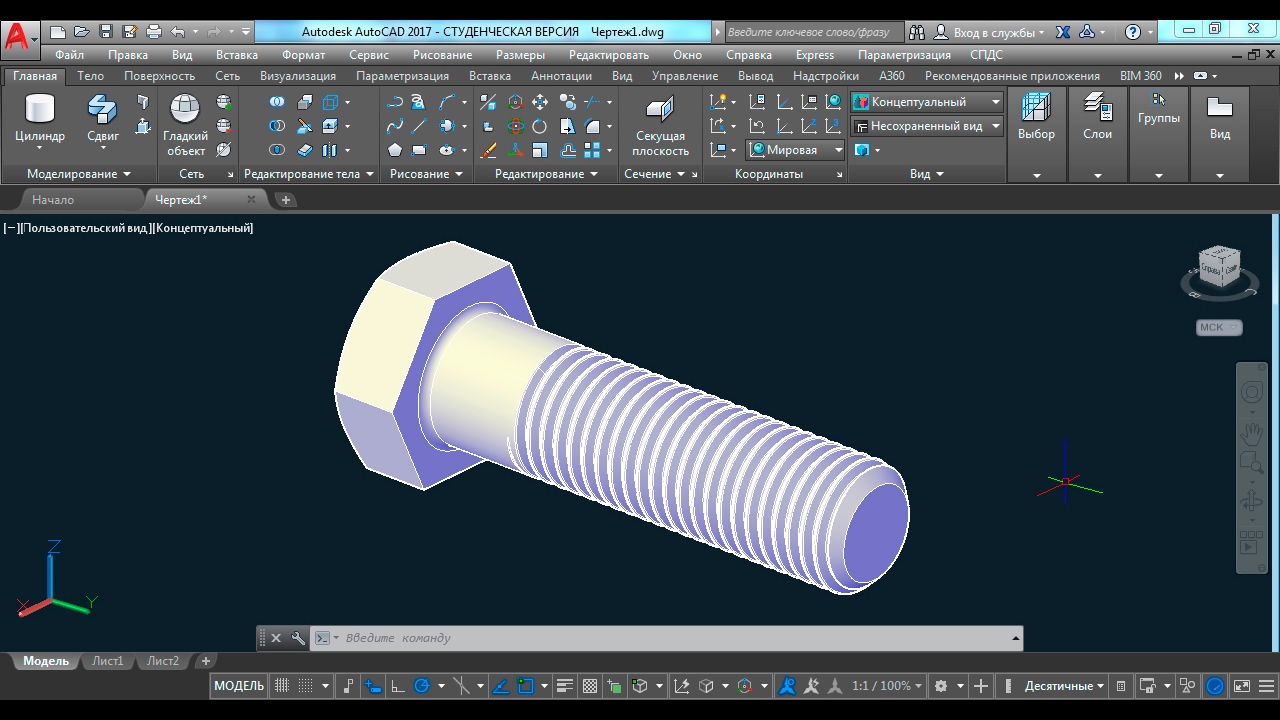Click the ViewCube in the viewport
The width and height of the screenshot is (1280, 720).
pyautogui.click(x=1219, y=268)
